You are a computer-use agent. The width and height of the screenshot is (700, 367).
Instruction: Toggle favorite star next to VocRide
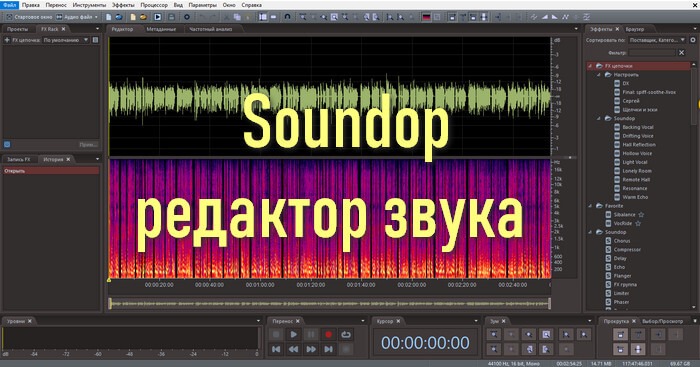point(638,223)
